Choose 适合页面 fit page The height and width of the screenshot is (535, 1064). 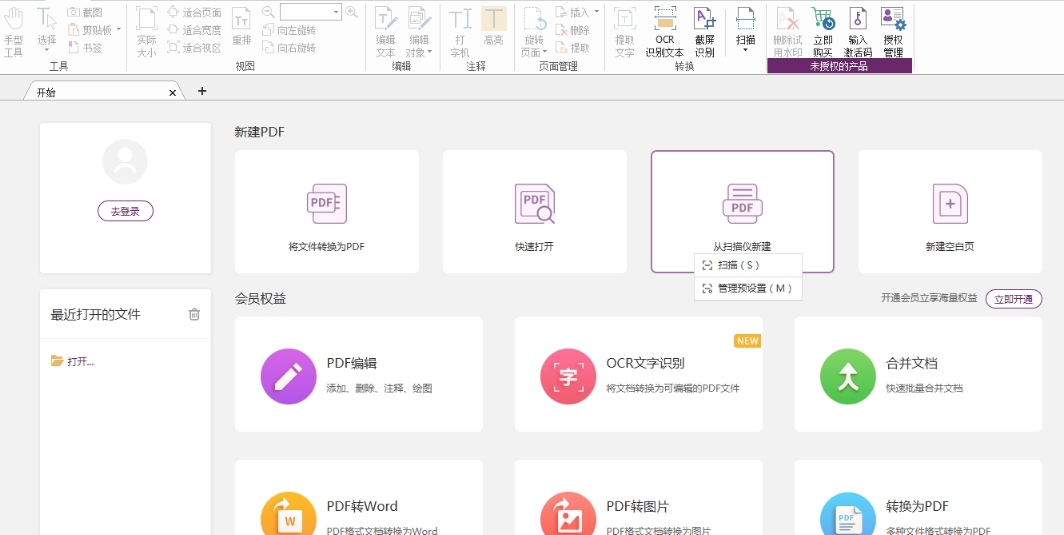(x=194, y=12)
